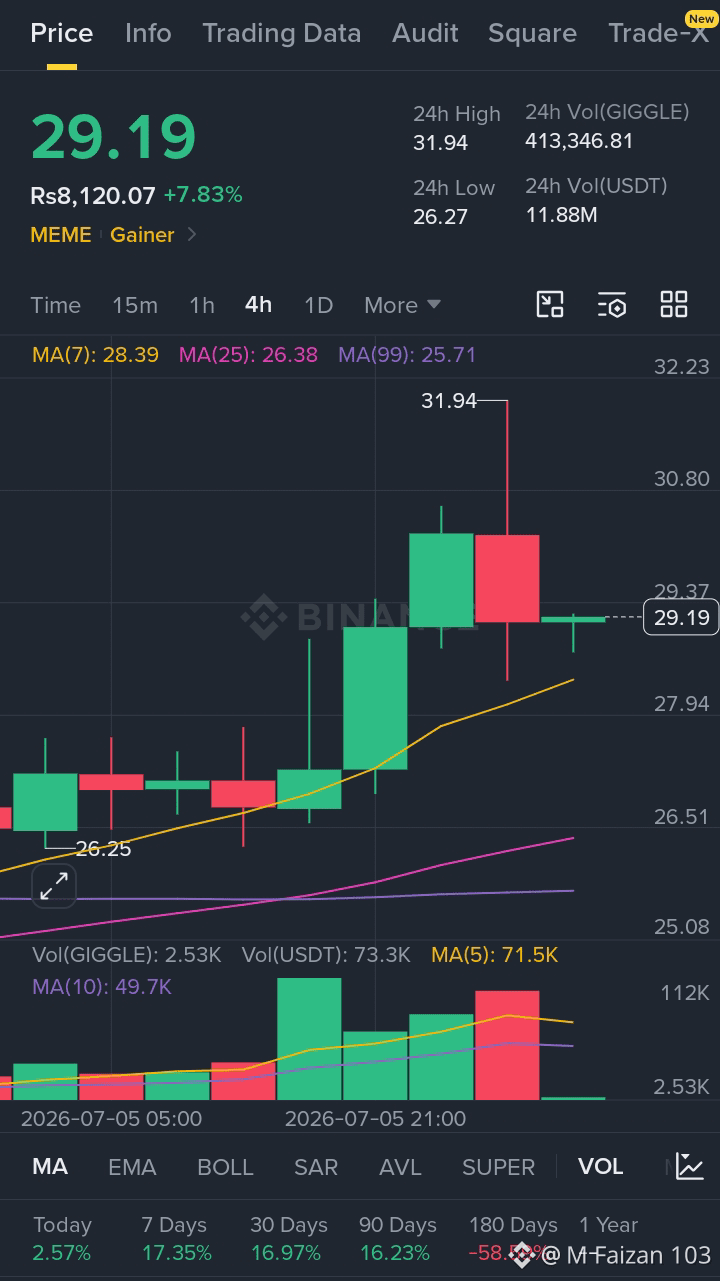720x1281 pixels.
Task: Select the 1h interval
Action: click(202, 305)
